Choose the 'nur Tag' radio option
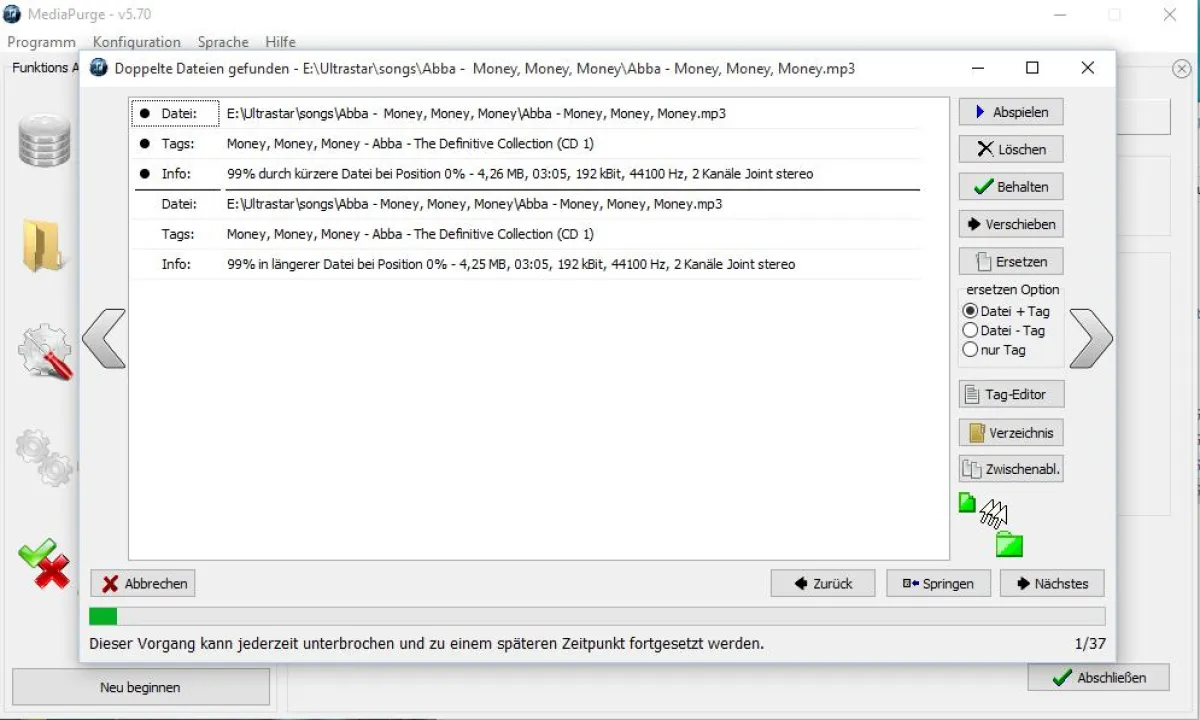This screenshot has width=1200, height=720. point(969,350)
